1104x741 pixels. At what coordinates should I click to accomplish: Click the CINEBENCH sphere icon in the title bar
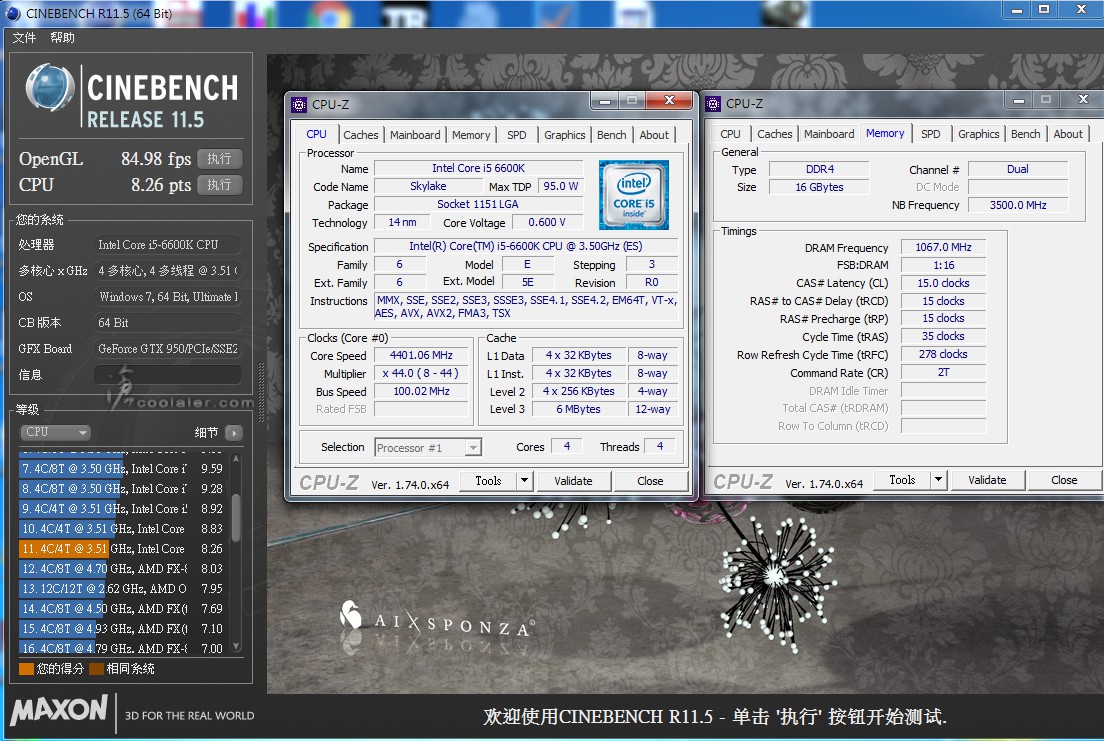click(13, 13)
